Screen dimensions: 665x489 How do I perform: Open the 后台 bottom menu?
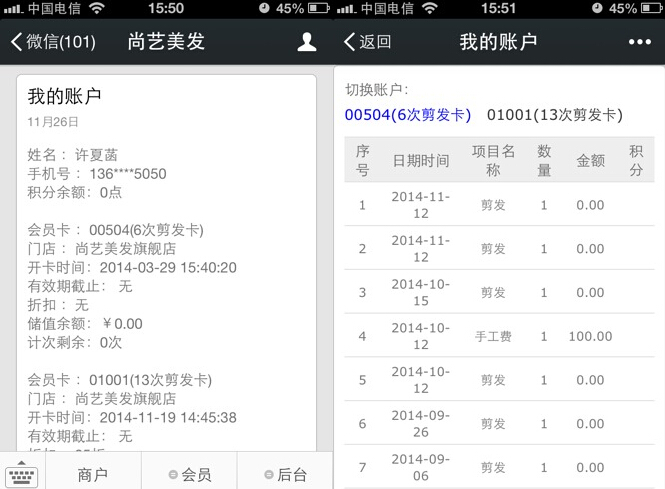[x=285, y=475]
